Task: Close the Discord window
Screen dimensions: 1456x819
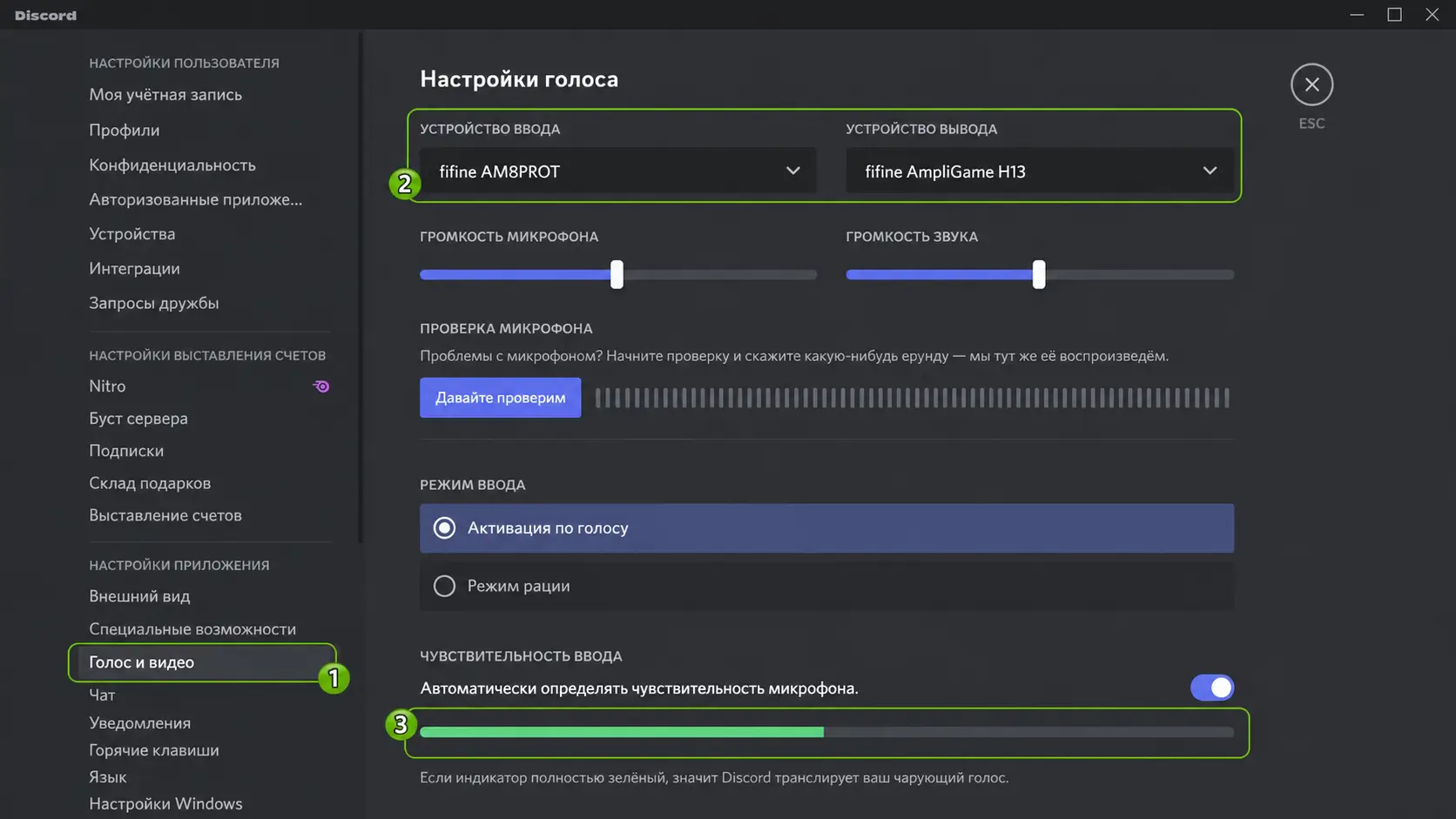Action: tap(1432, 15)
